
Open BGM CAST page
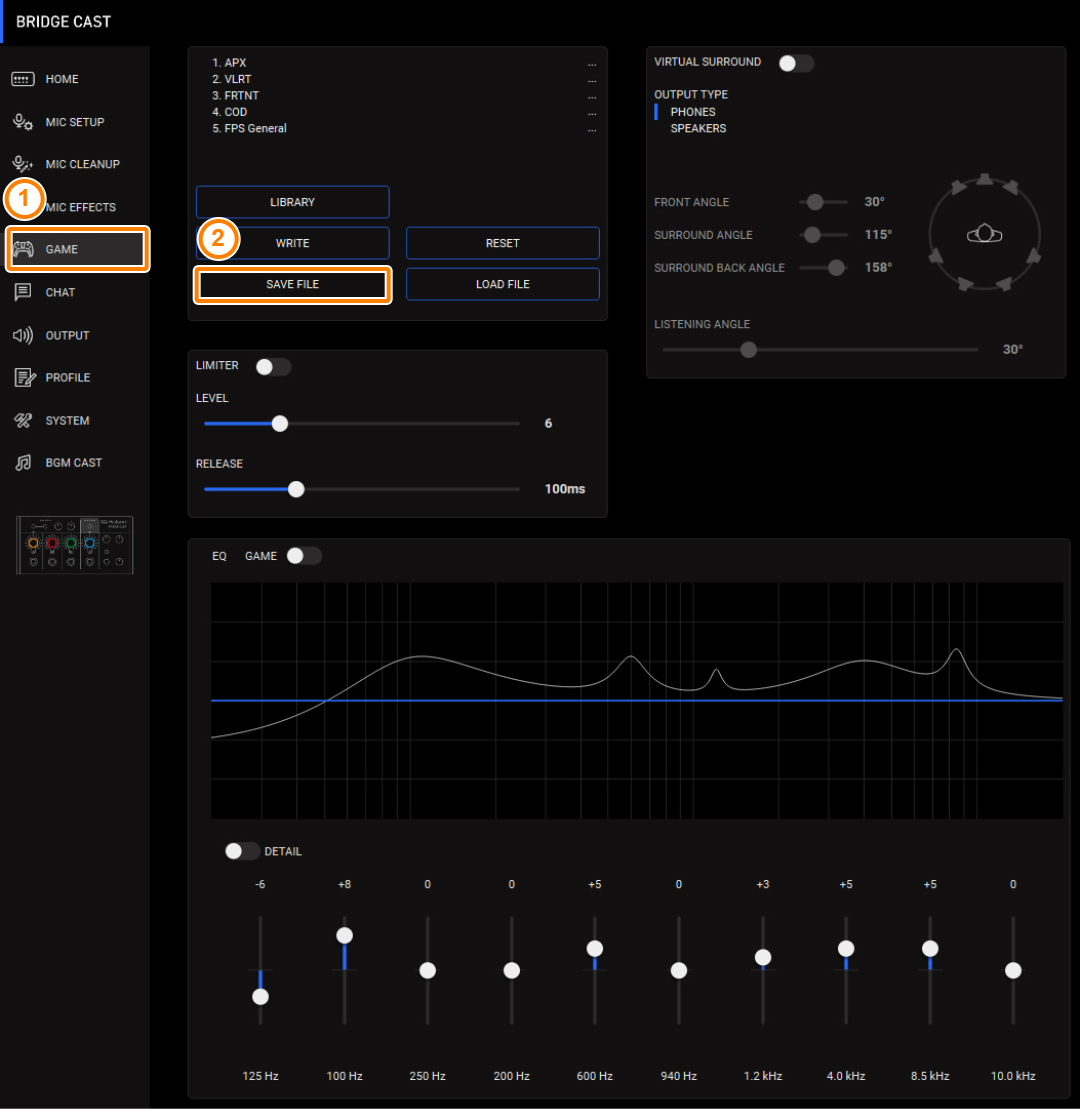click(x=75, y=463)
